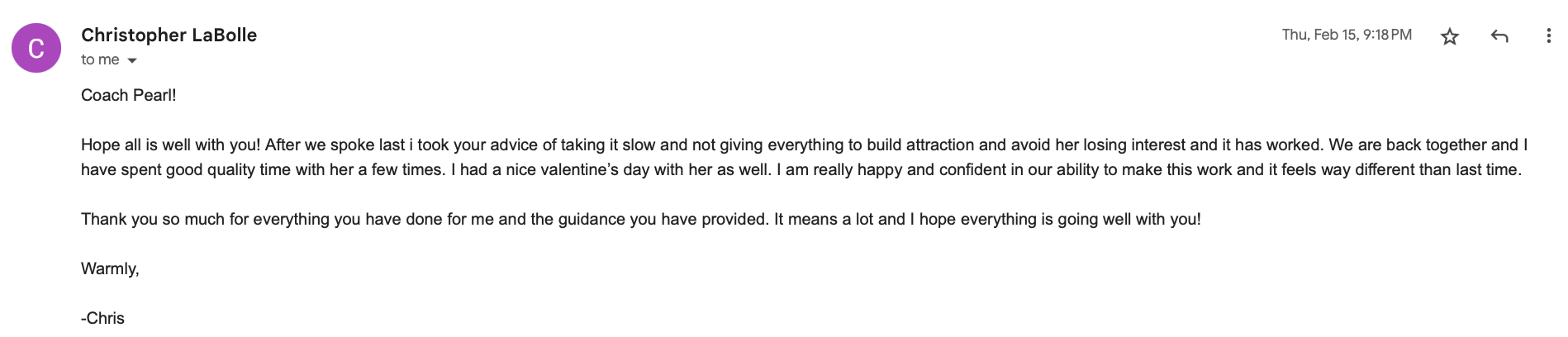1568x337 pixels.
Task: Click sender name Christopher LaBolle
Action: pos(169,35)
